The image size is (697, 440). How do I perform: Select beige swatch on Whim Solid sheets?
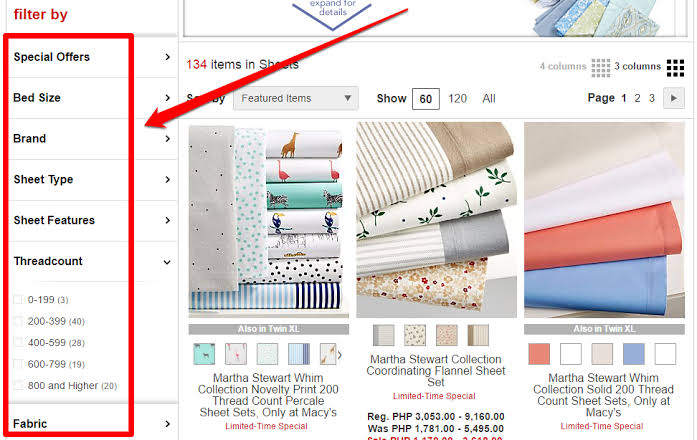coord(602,354)
